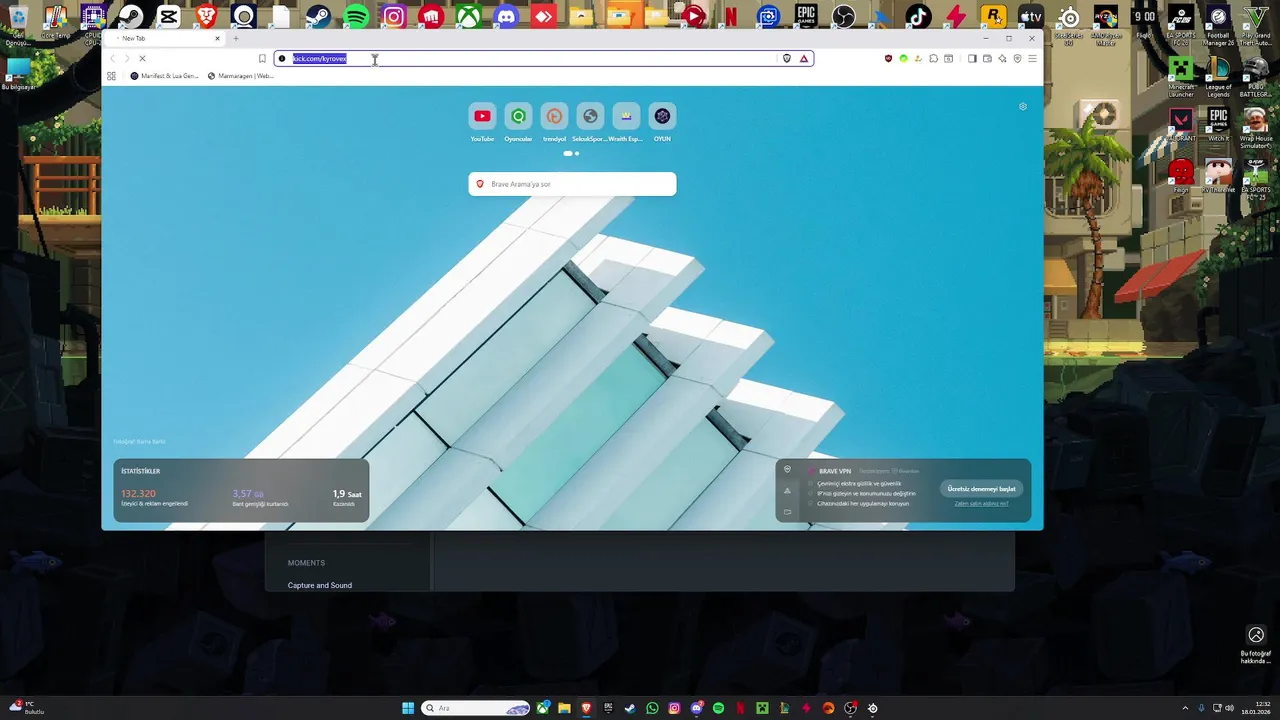Open the VALORANT desktop shortcut

1181,125
